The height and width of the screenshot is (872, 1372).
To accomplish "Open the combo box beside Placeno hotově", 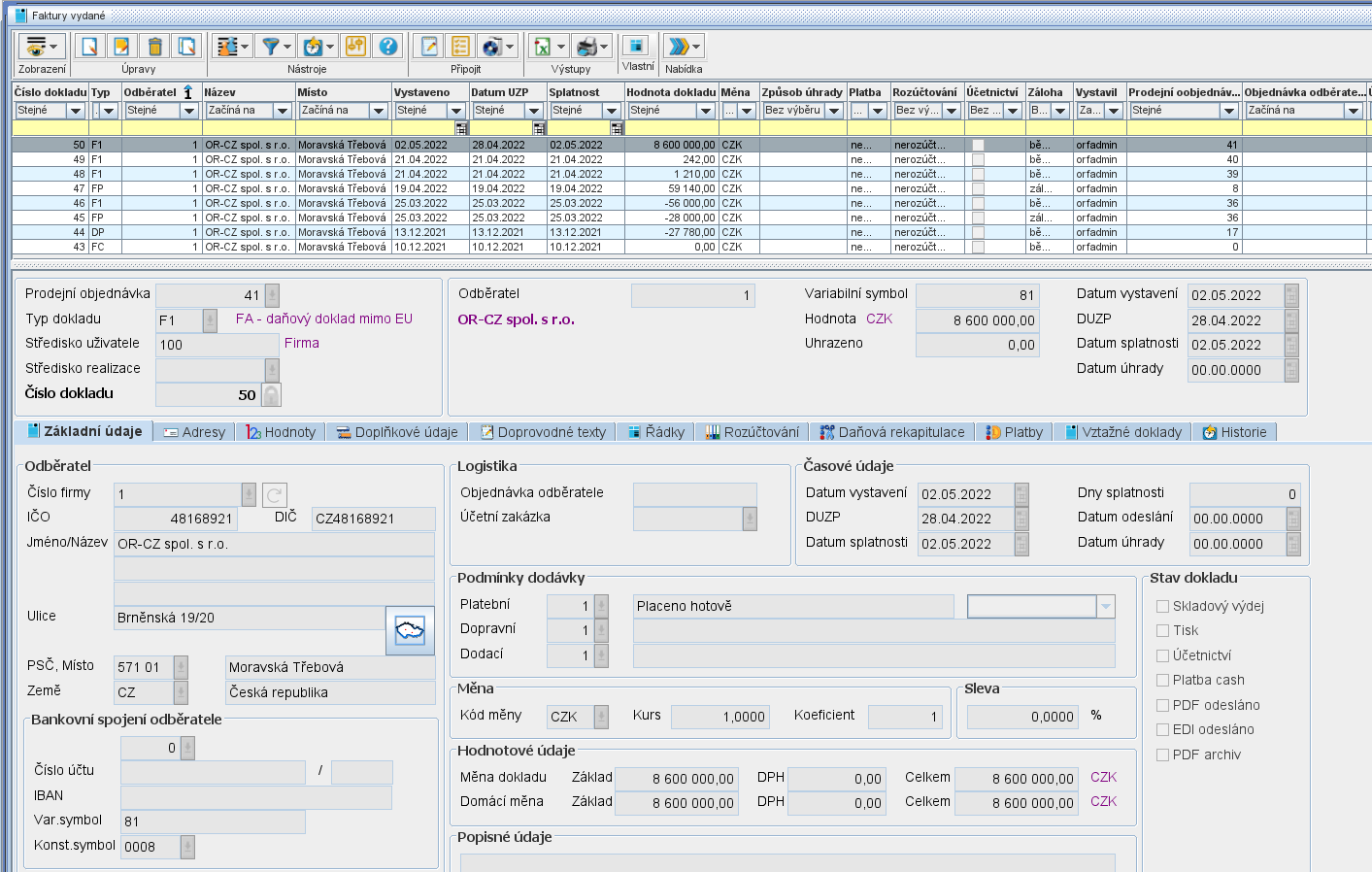I will pyautogui.click(x=1105, y=606).
